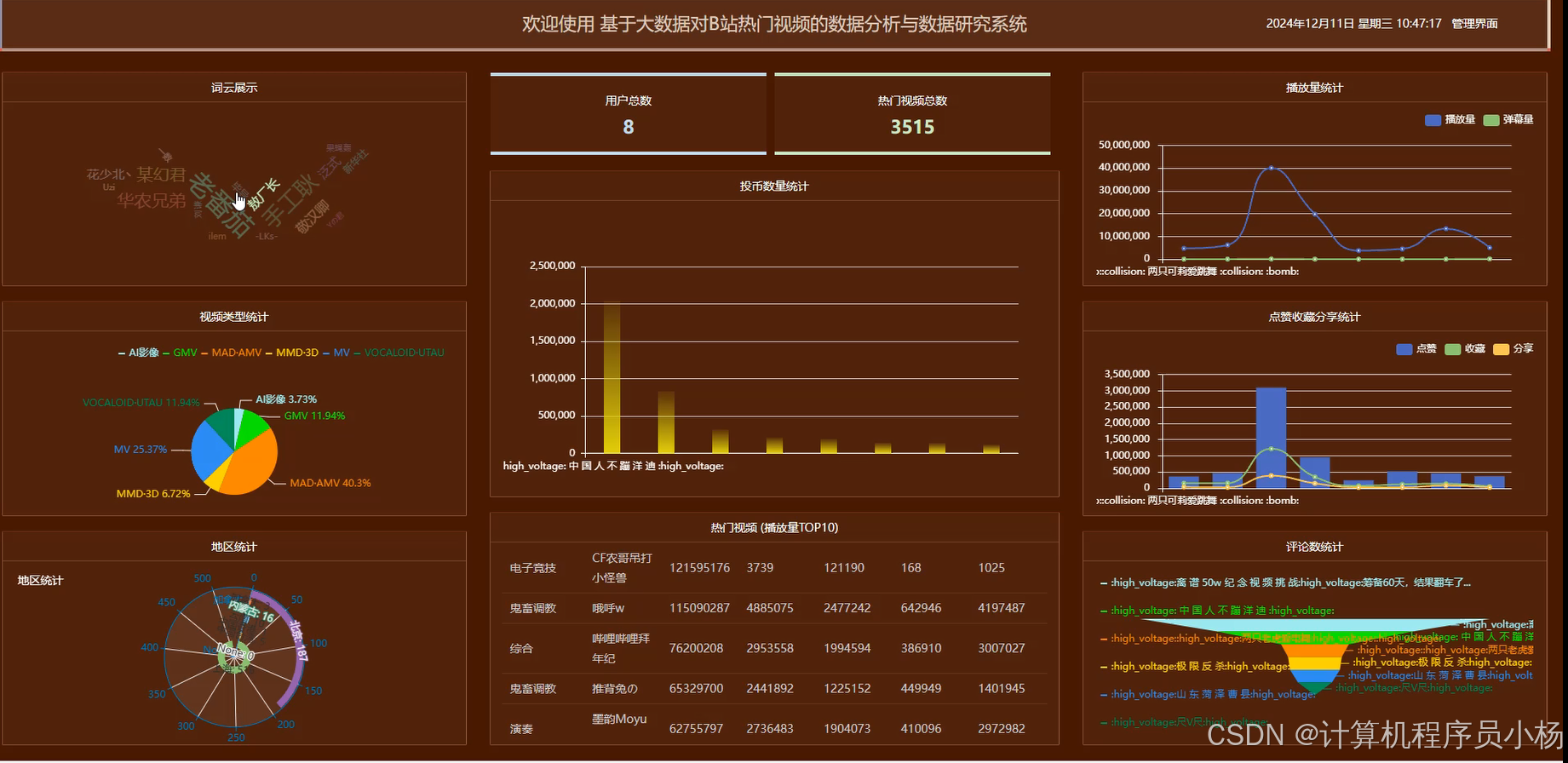The image size is (1568, 763).
Task: Toggle MAD·AMV in the pie legend row
Action: [231, 353]
